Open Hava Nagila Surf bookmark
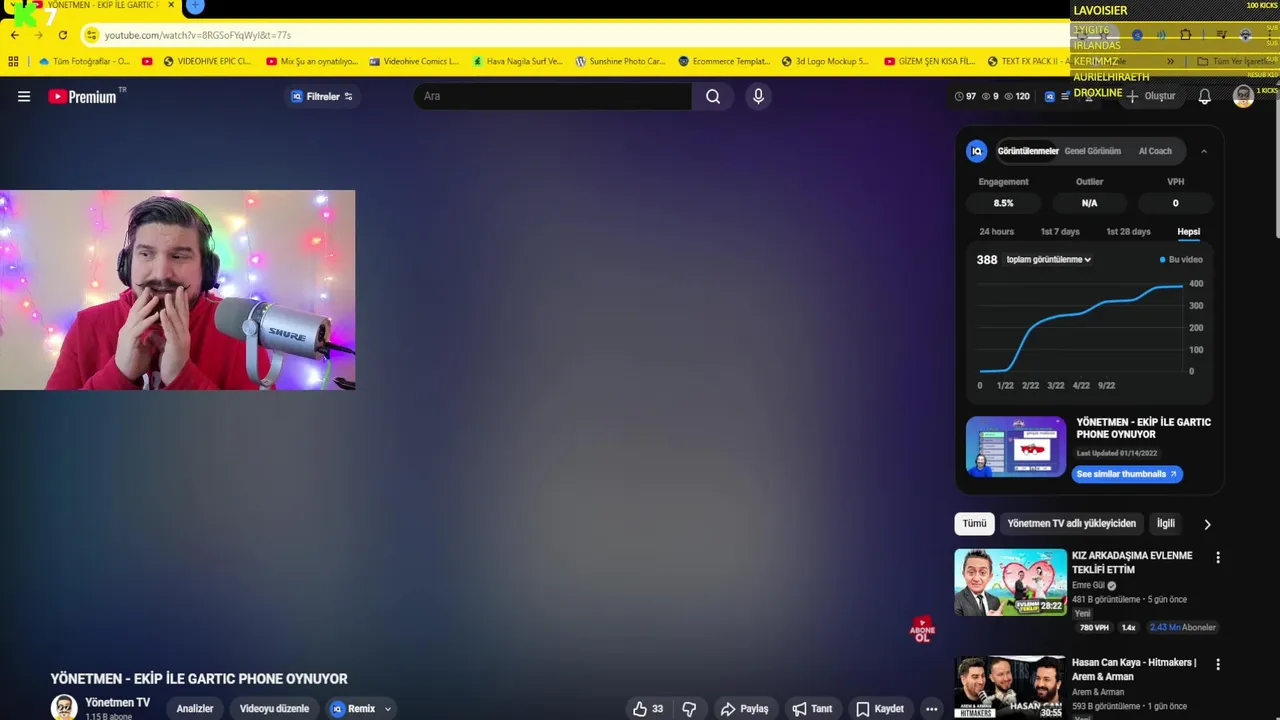The height and width of the screenshot is (720, 1280). tap(517, 61)
